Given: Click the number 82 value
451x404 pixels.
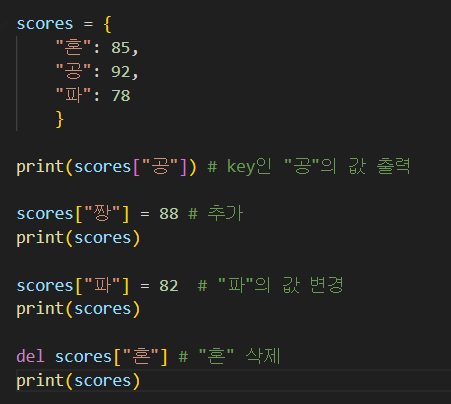Looking at the screenshot, I should pos(169,286).
